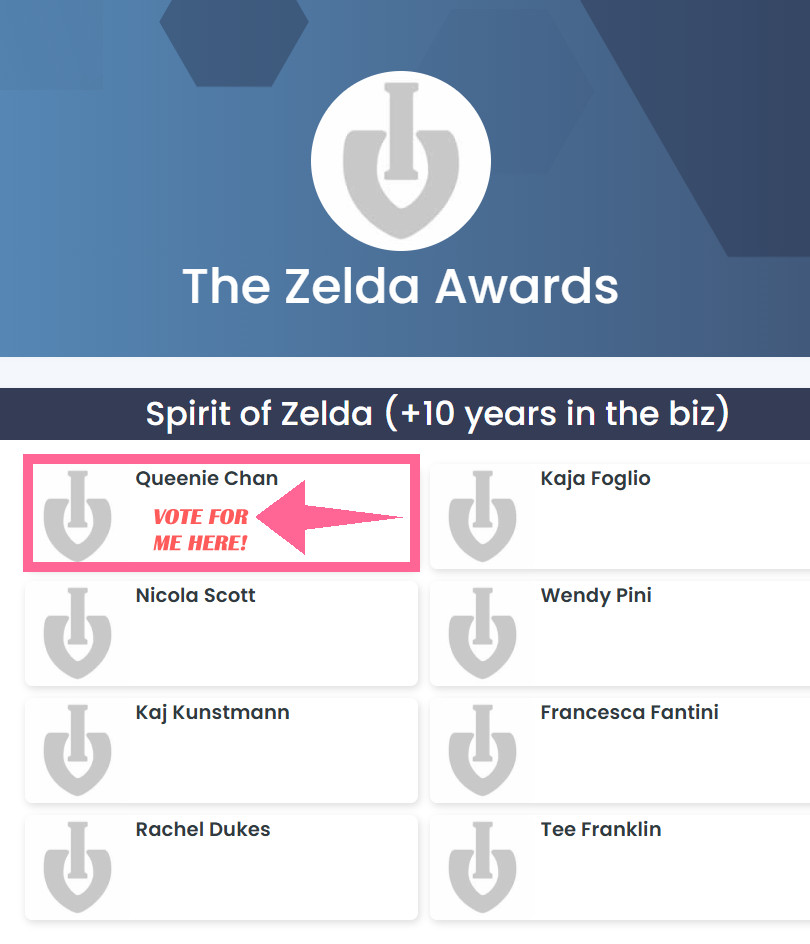Choose the Wendy Pini nominee name
810x944 pixels.
coord(596,596)
